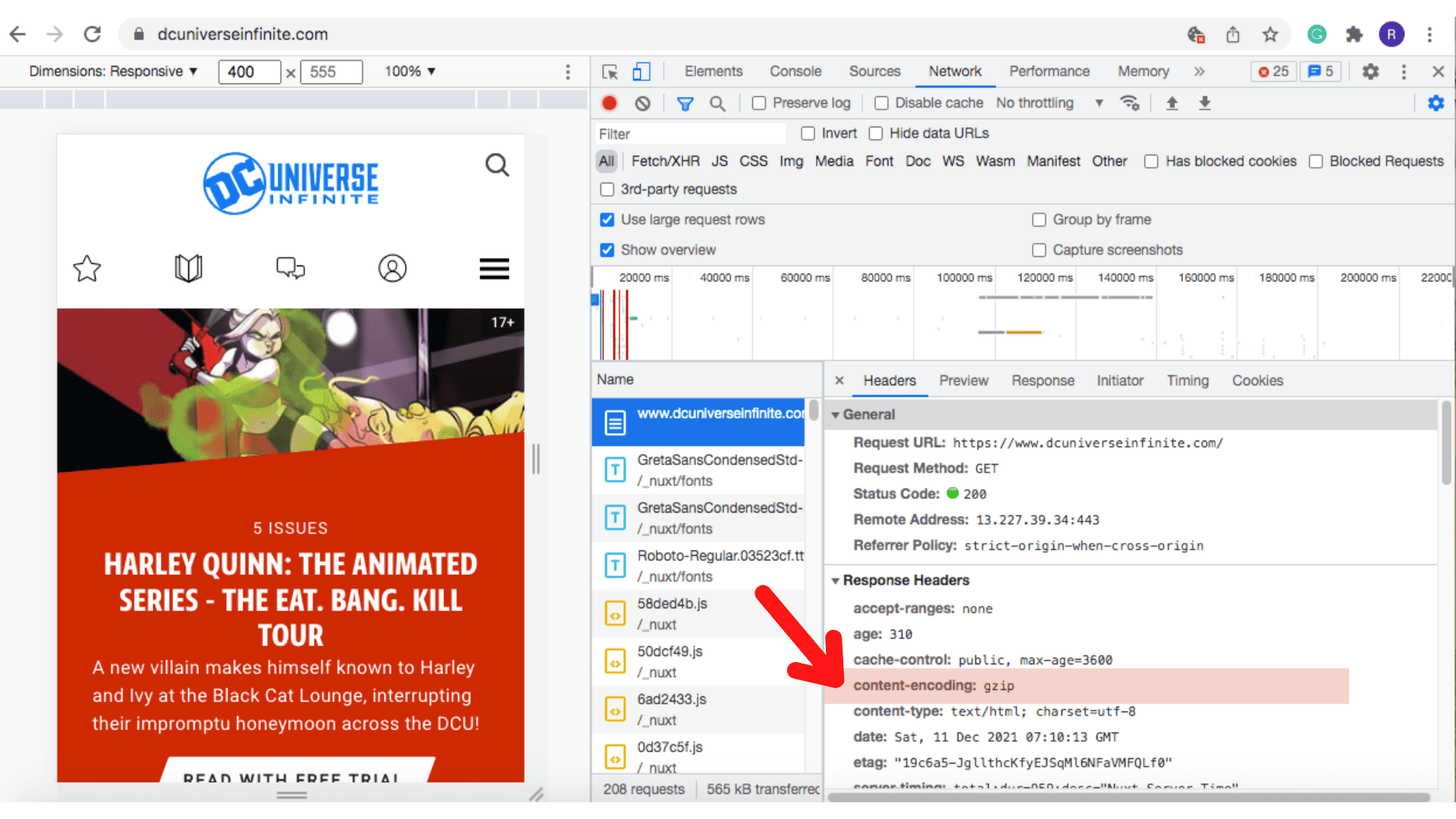Screen dimensions: 1456x819
Task: Click the favorites star icon on site
Action: (87, 268)
